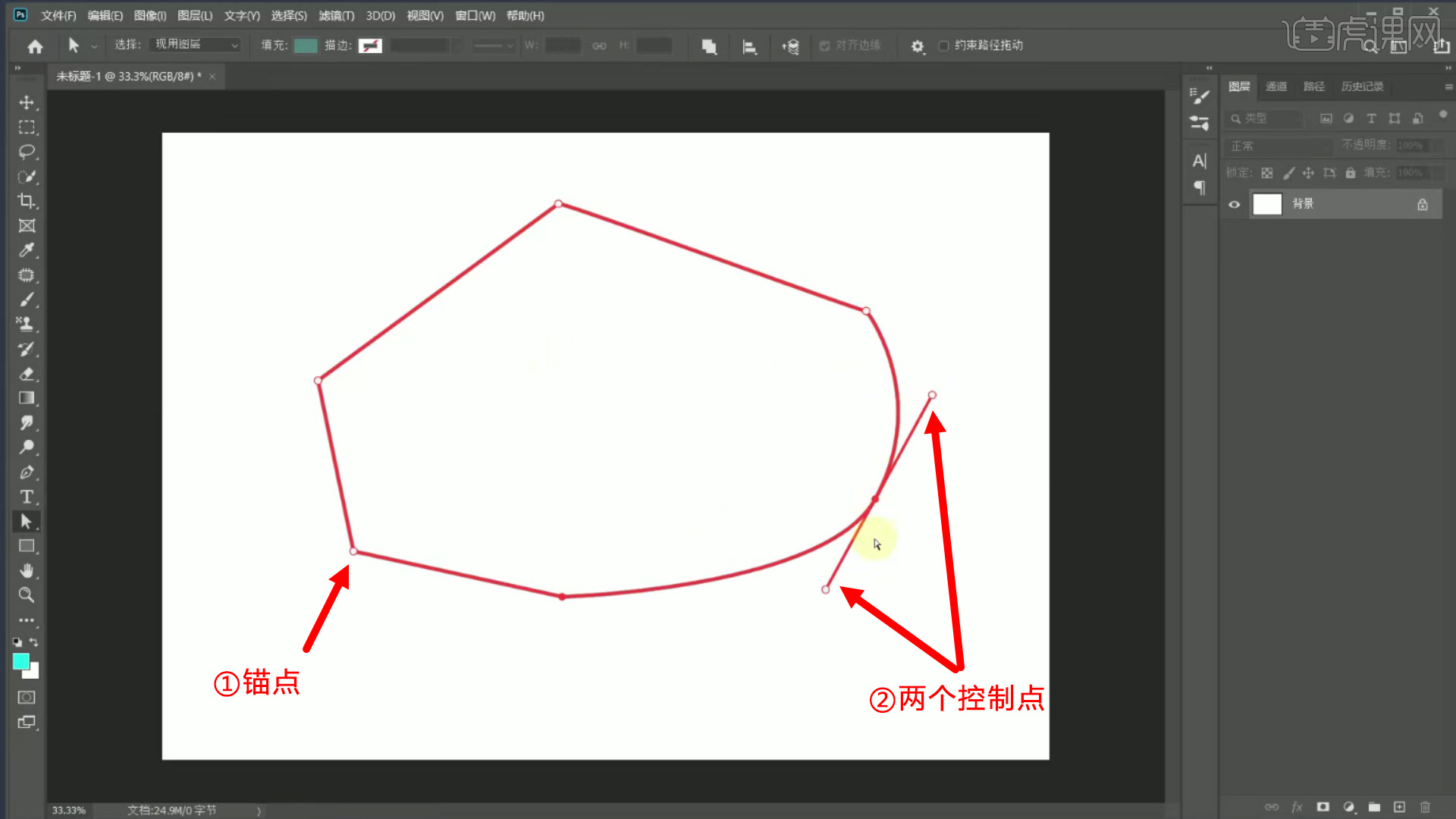This screenshot has height=819, width=1456.
Task: Open the stroke color swatch
Action: (370, 45)
